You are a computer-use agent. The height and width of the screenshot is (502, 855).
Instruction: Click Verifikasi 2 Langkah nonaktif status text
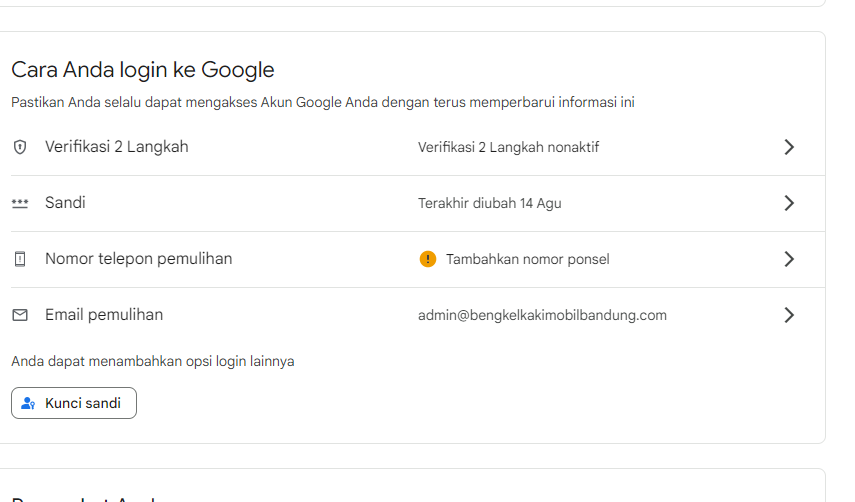pyautogui.click(x=508, y=147)
